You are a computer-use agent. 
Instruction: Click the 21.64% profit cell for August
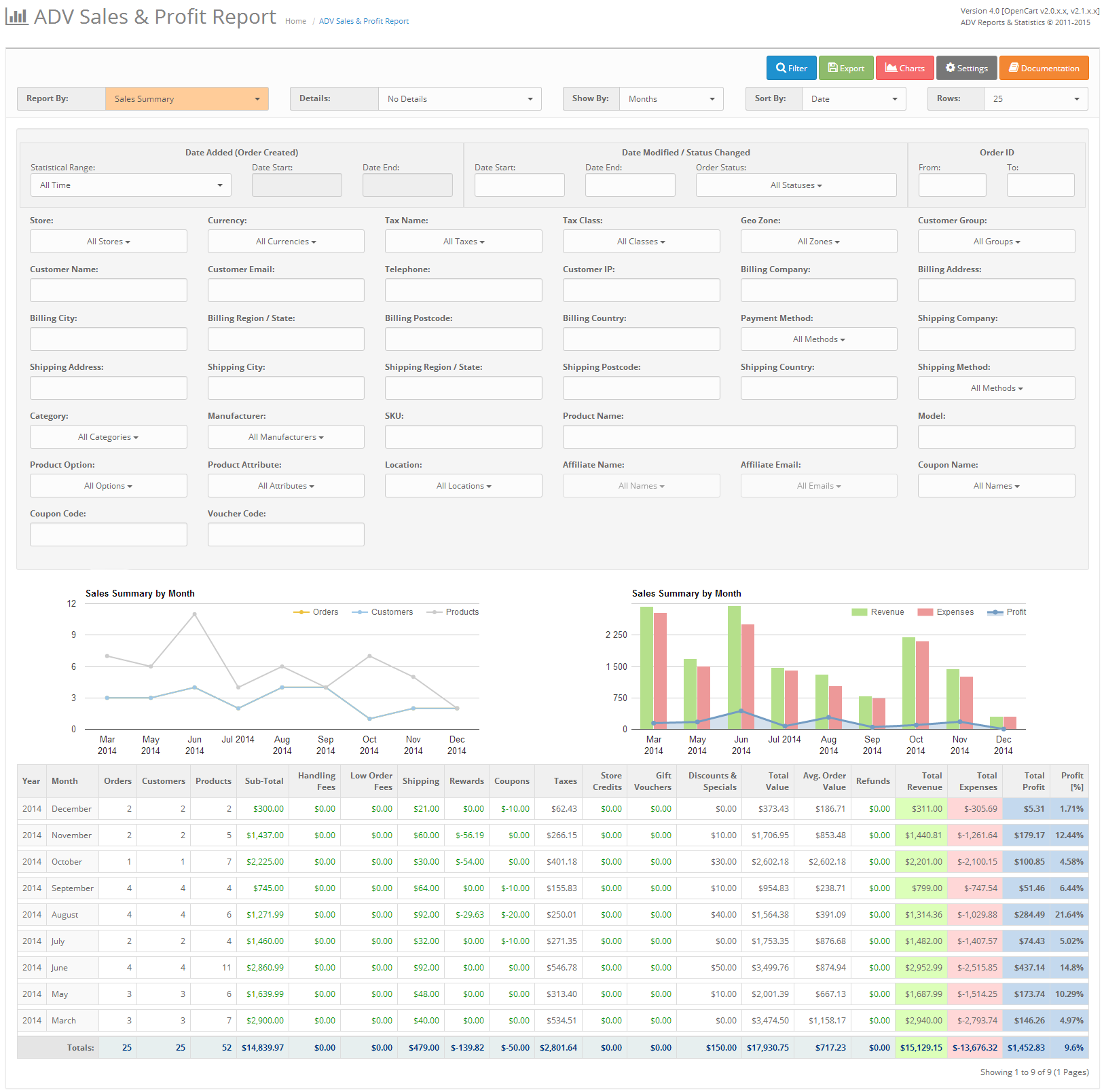pyautogui.click(x=1069, y=915)
